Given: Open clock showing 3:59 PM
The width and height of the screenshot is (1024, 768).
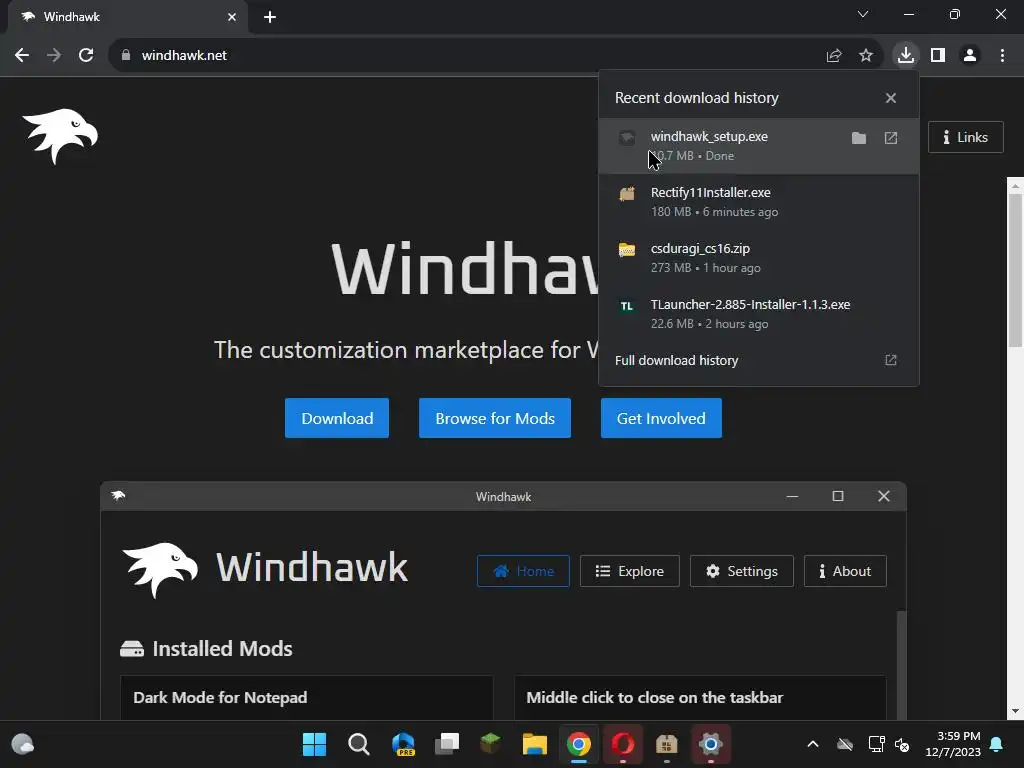Looking at the screenshot, I should coord(953,744).
